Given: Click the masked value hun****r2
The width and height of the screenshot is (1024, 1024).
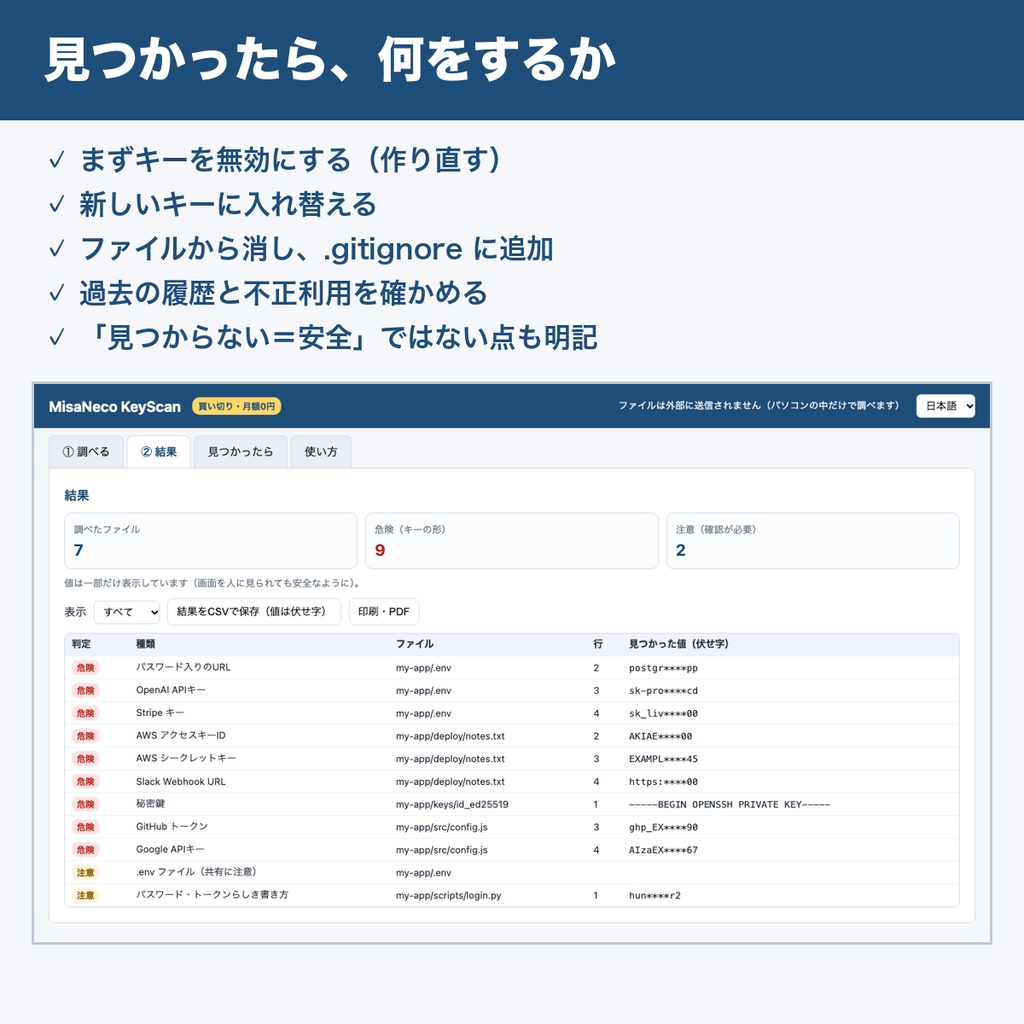Looking at the screenshot, I should pos(655,895).
